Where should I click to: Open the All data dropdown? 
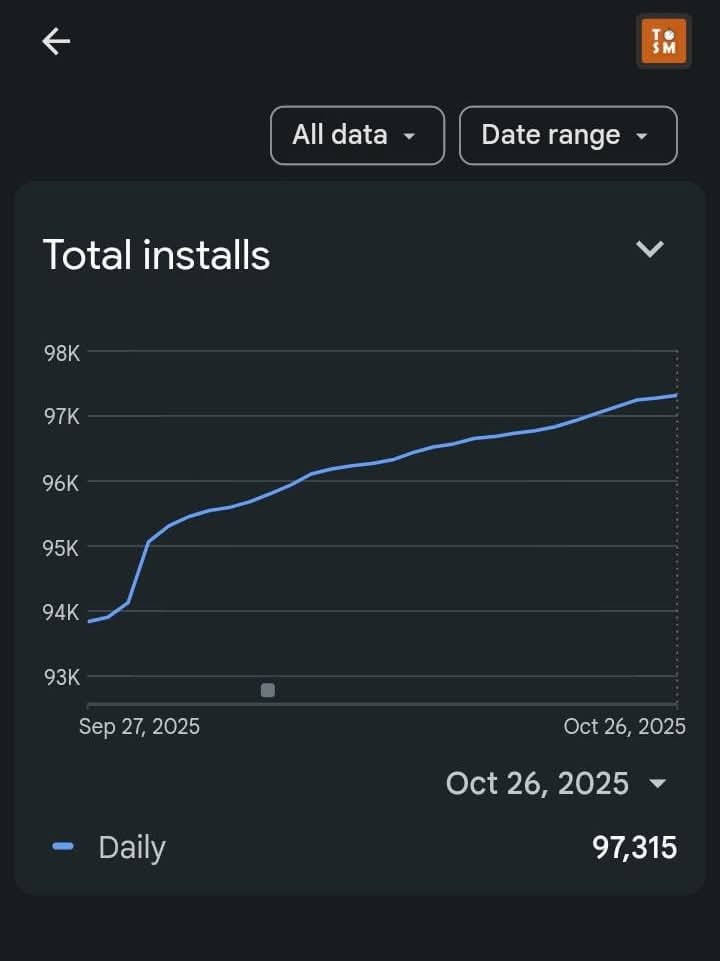(x=356, y=135)
